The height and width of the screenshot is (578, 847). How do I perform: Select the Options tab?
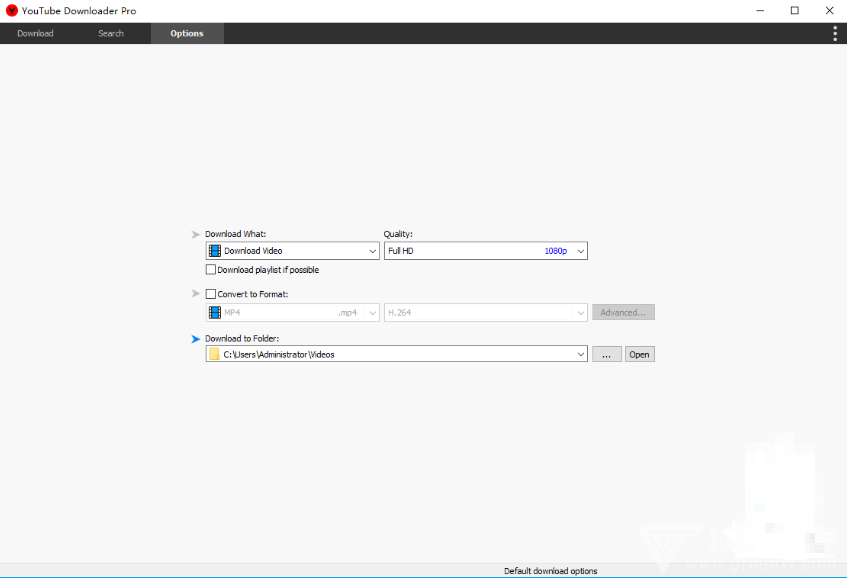[187, 33]
